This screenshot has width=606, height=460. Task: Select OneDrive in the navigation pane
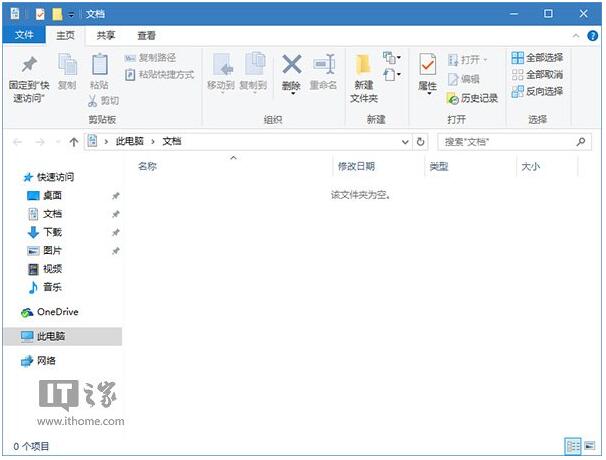pos(49,312)
